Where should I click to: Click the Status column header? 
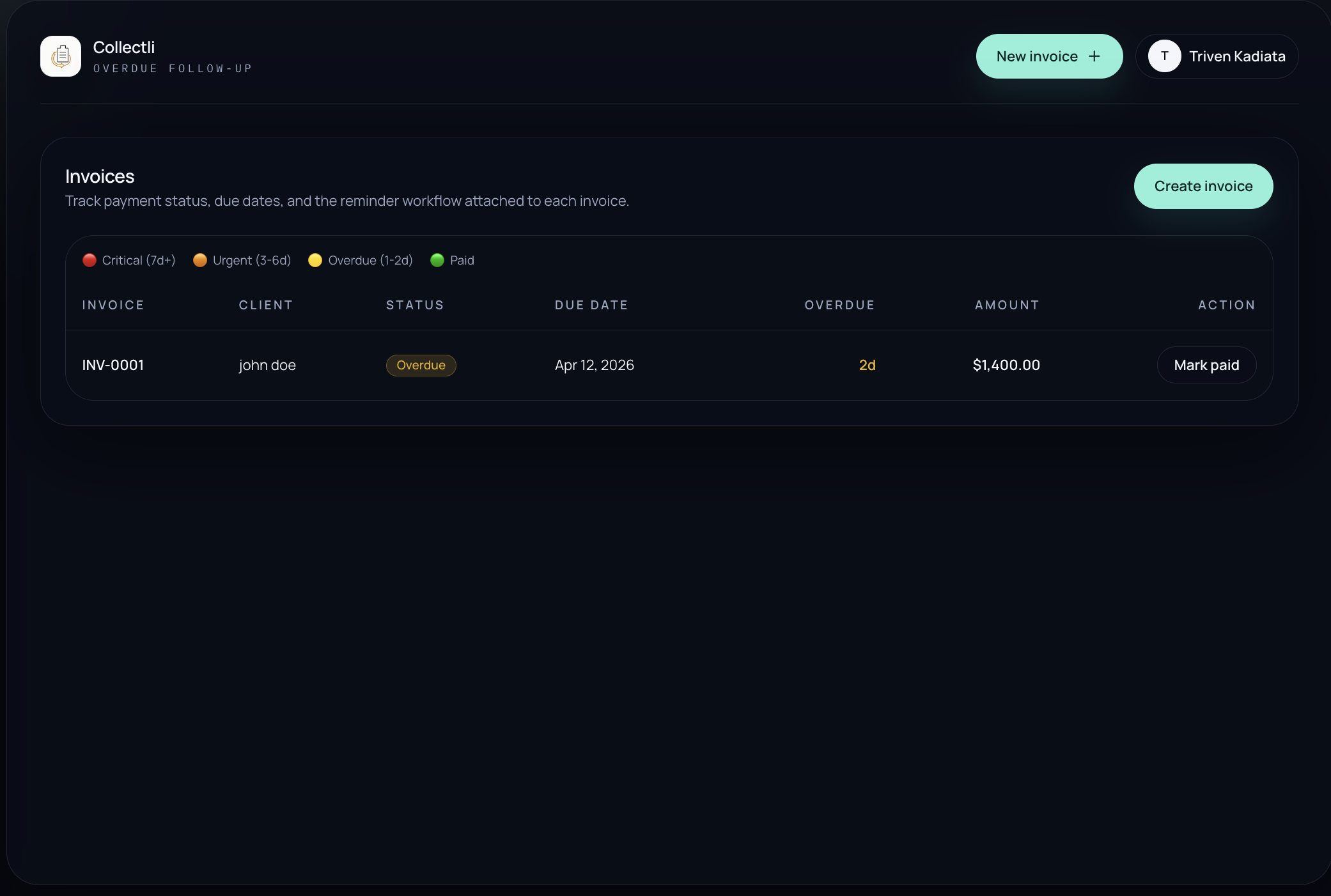click(x=415, y=305)
